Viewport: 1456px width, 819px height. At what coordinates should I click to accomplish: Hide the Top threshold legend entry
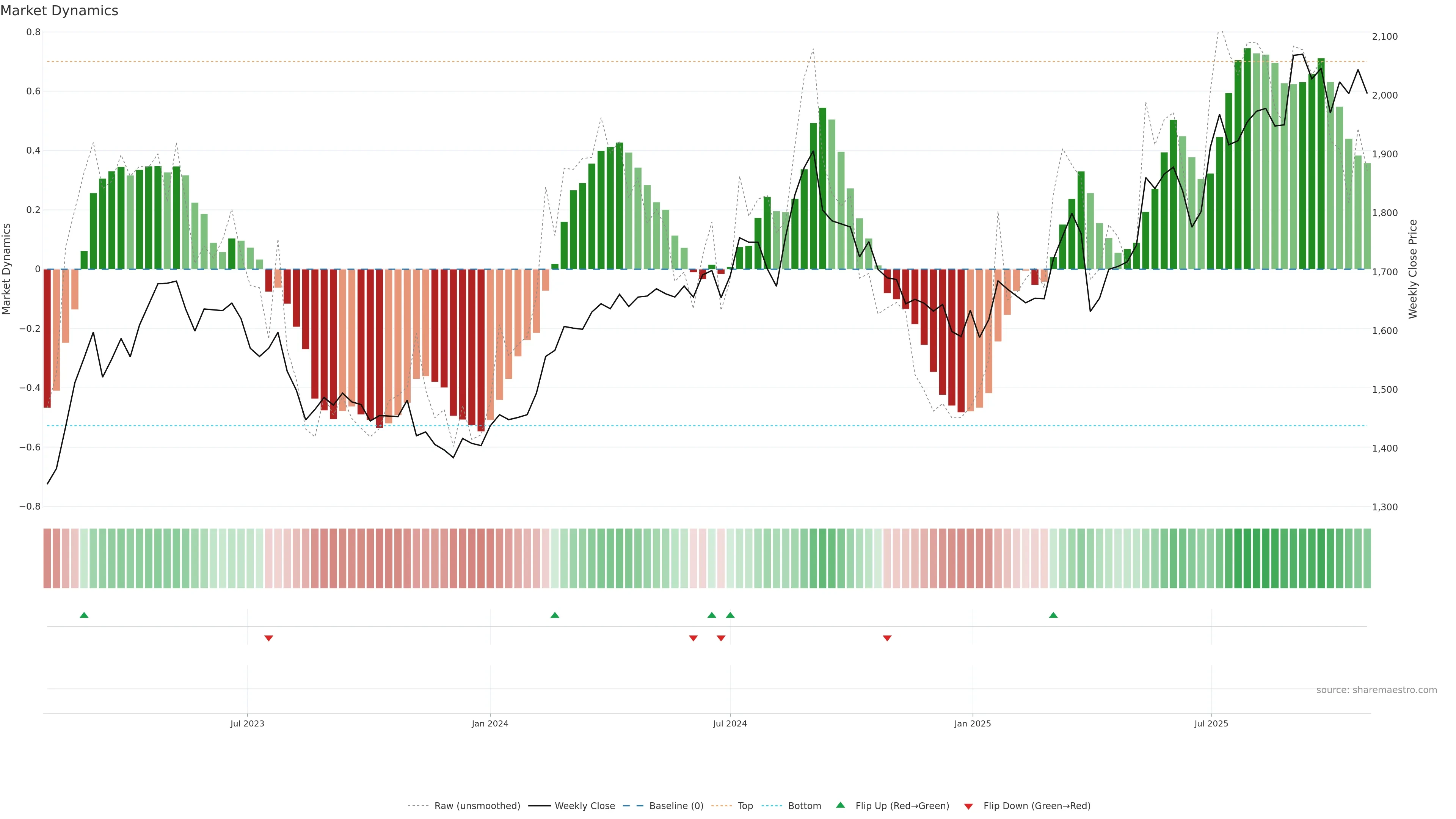tap(745, 806)
